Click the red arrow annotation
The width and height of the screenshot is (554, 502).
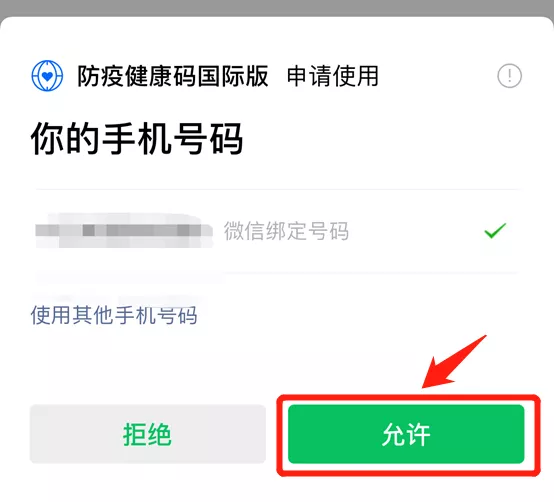[453, 362]
